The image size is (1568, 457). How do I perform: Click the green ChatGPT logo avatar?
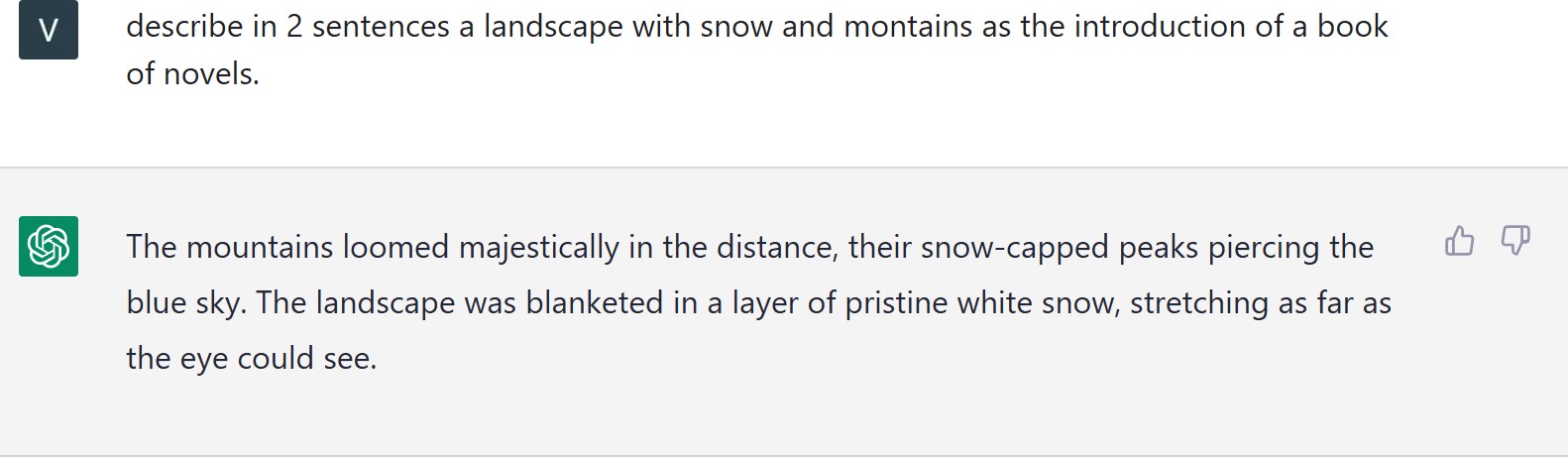[49, 246]
